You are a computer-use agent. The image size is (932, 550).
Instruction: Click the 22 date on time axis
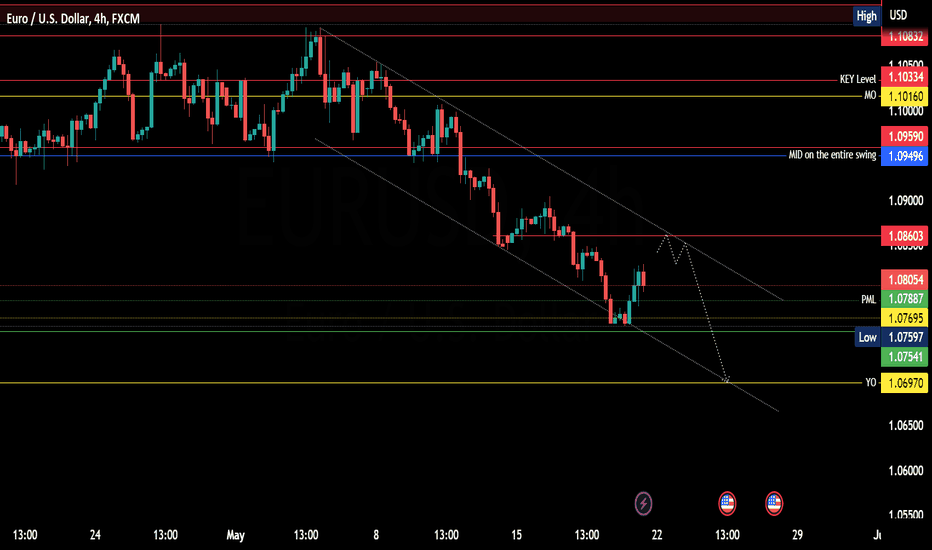657,535
